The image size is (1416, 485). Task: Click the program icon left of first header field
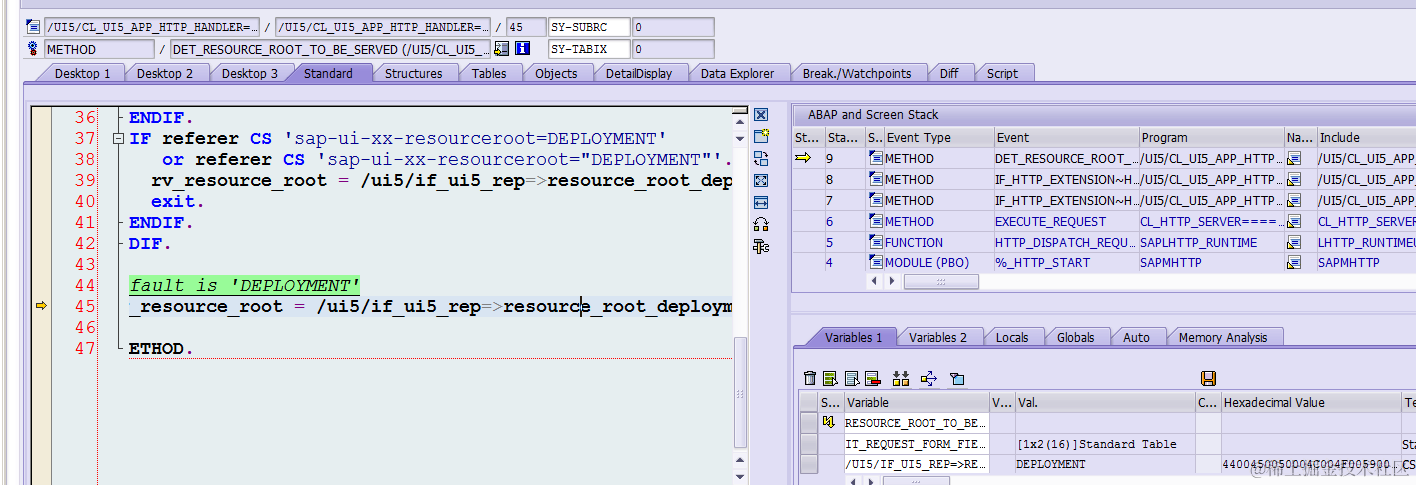tap(32, 27)
